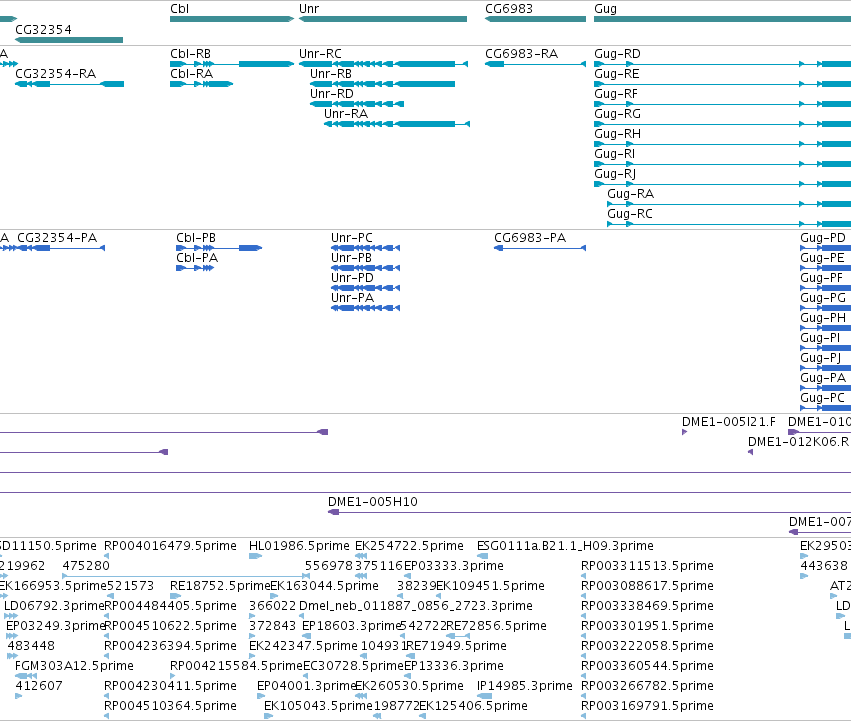
Task: Select the Gug-PJ protein label
Action: click(x=821, y=359)
